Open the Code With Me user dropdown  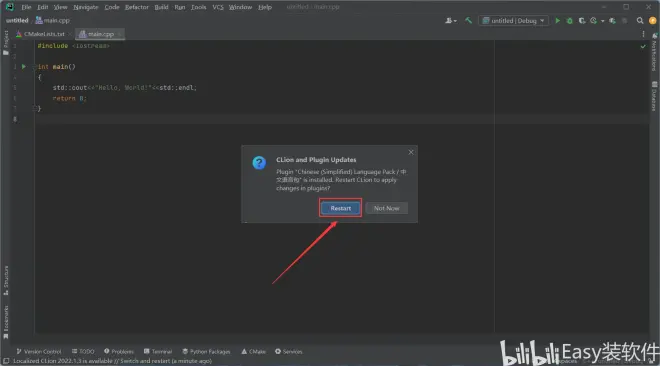pyautogui.click(x=451, y=21)
